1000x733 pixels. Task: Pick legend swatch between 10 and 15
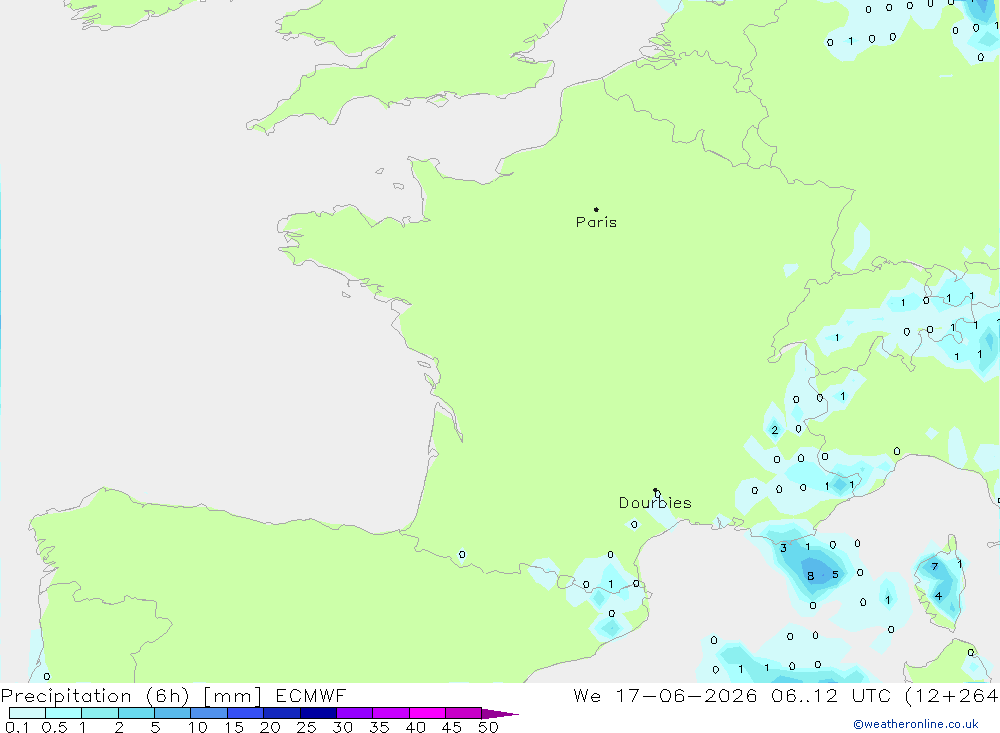(209, 713)
